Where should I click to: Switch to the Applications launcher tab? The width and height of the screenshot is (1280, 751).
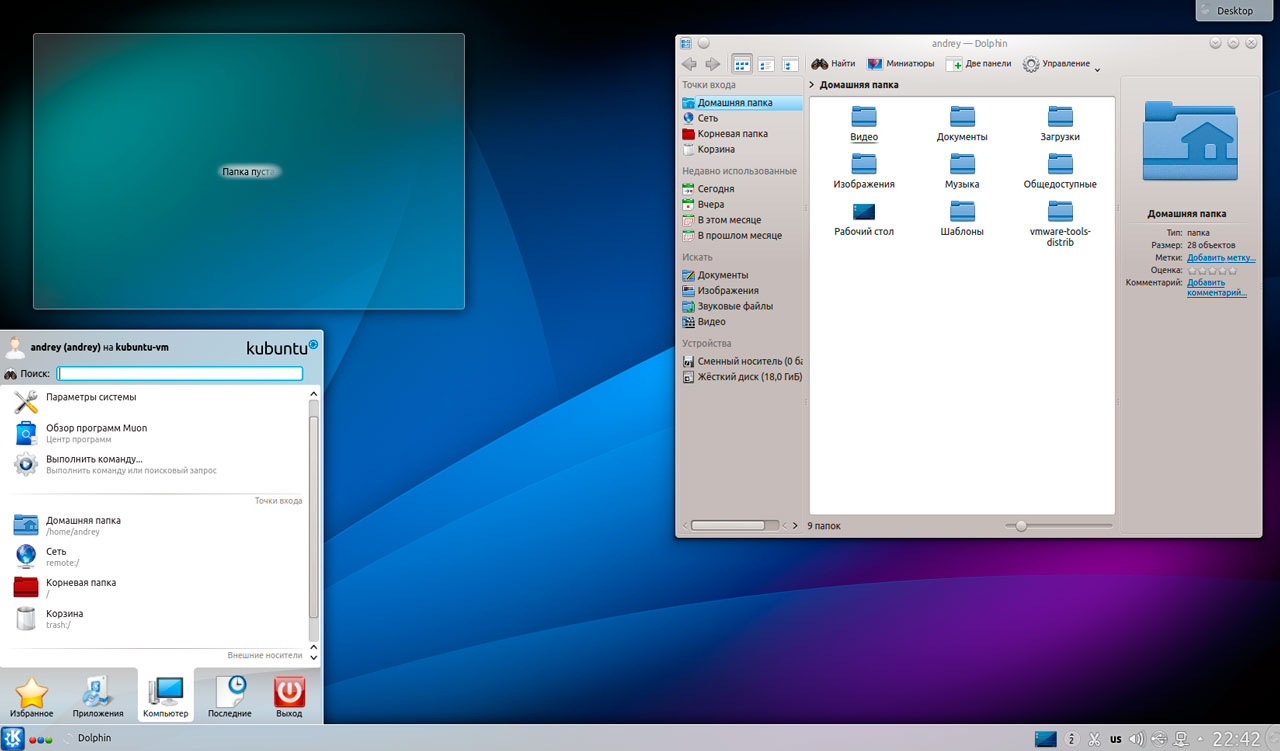point(98,696)
